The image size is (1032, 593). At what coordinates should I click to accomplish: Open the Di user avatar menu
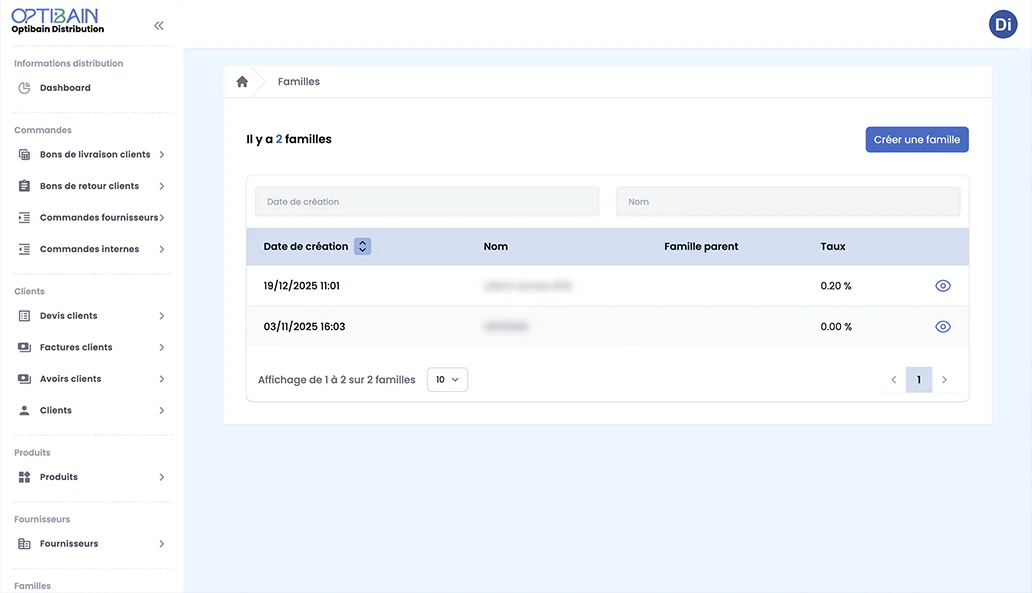(x=1002, y=24)
